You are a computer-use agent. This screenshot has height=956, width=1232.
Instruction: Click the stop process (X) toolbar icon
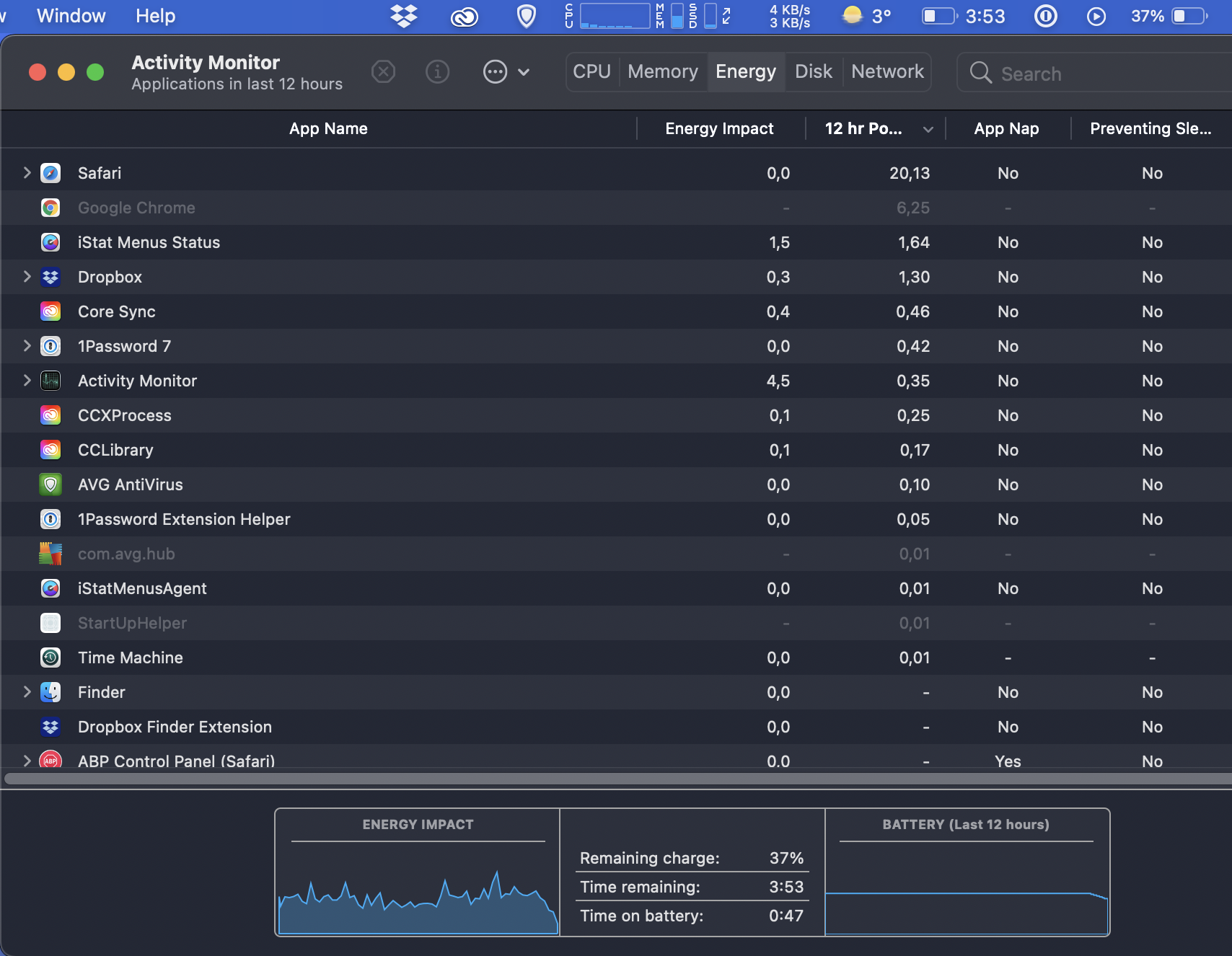pos(383,72)
